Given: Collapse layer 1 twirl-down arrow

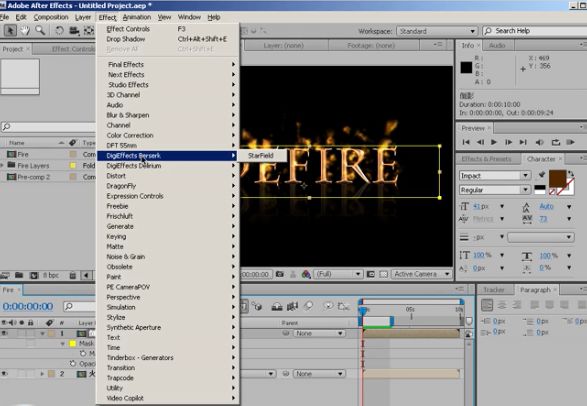Looking at the screenshot, I should pyautogui.click(x=42, y=333).
